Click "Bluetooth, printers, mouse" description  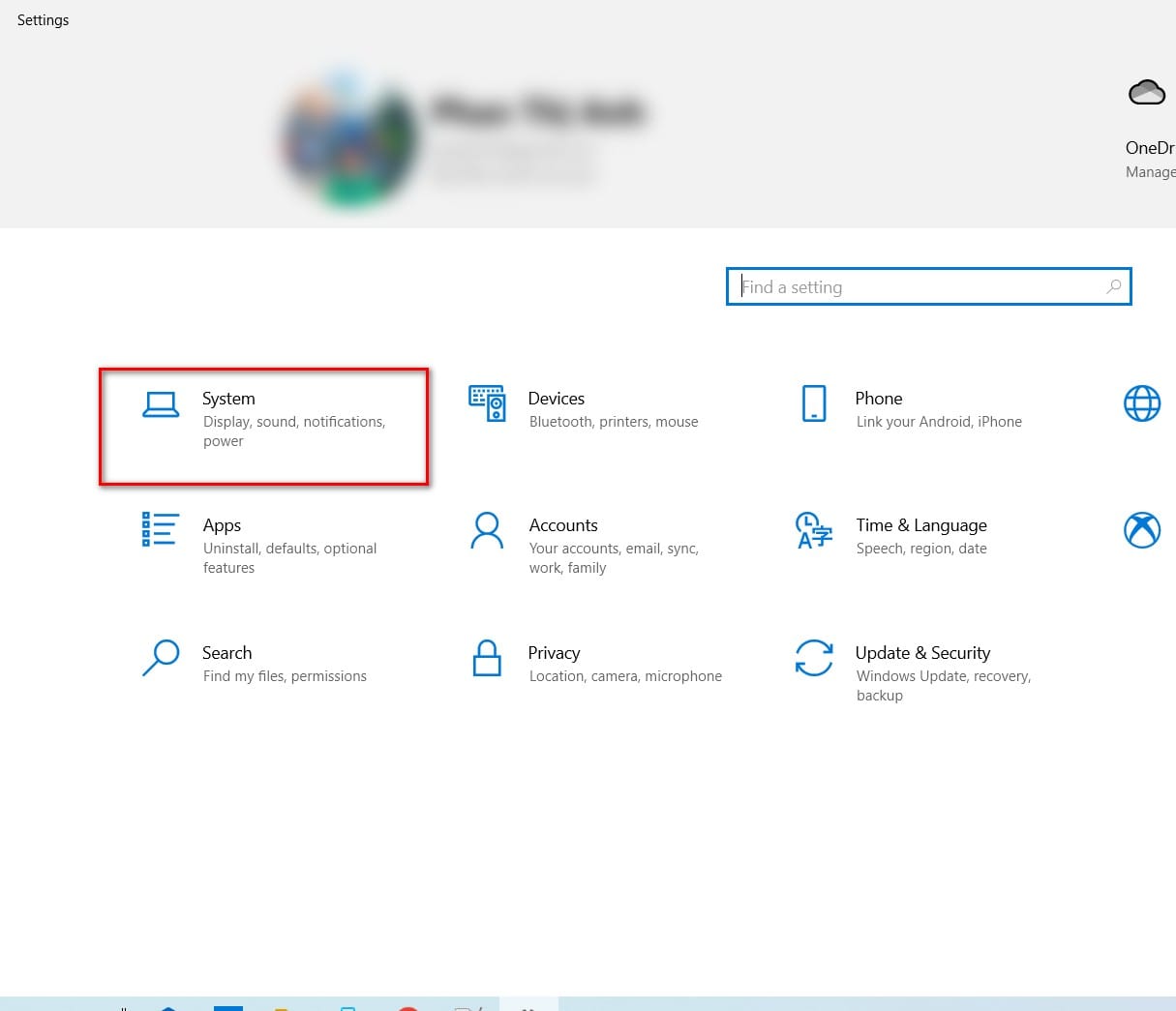pyautogui.click(x=614, y=422)
